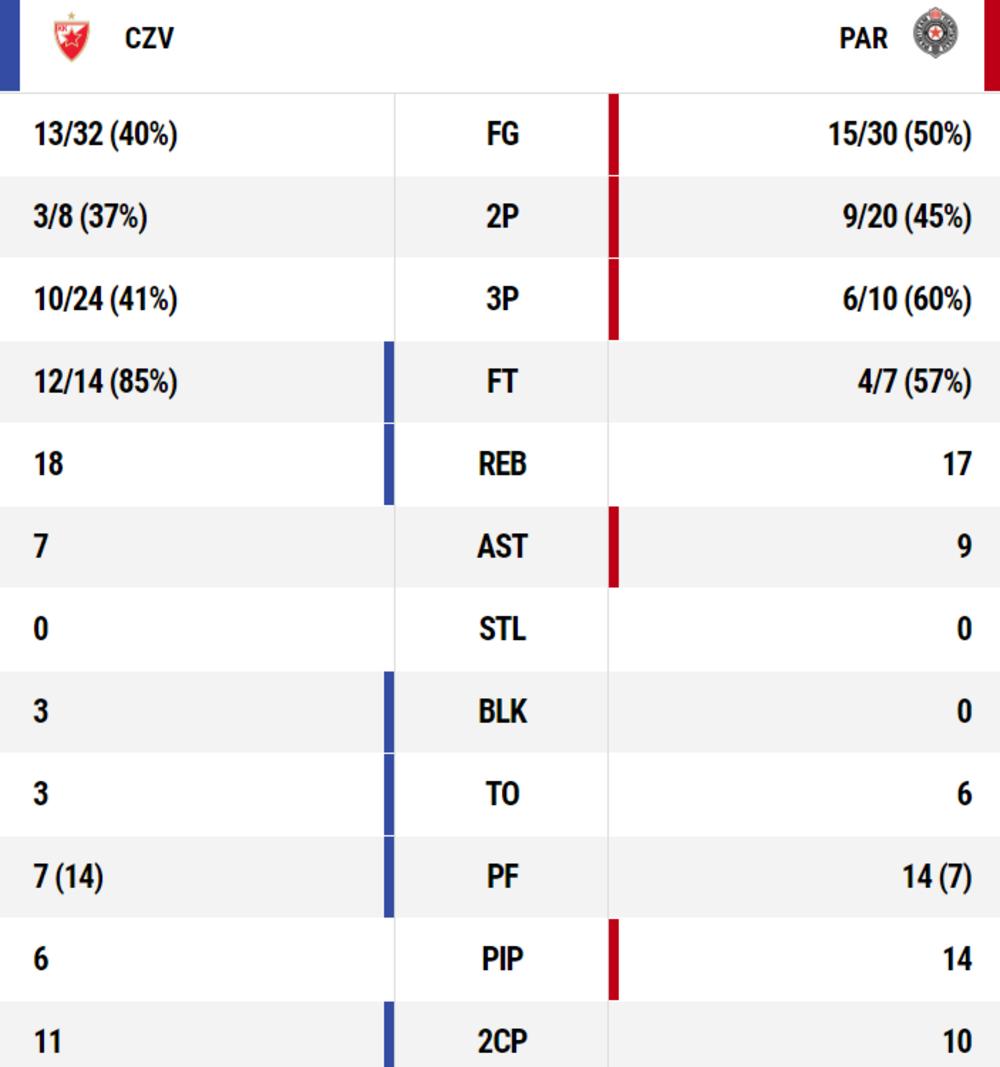Click the FG stat label
1000x1067 pixels.
(x=502, y=135)
